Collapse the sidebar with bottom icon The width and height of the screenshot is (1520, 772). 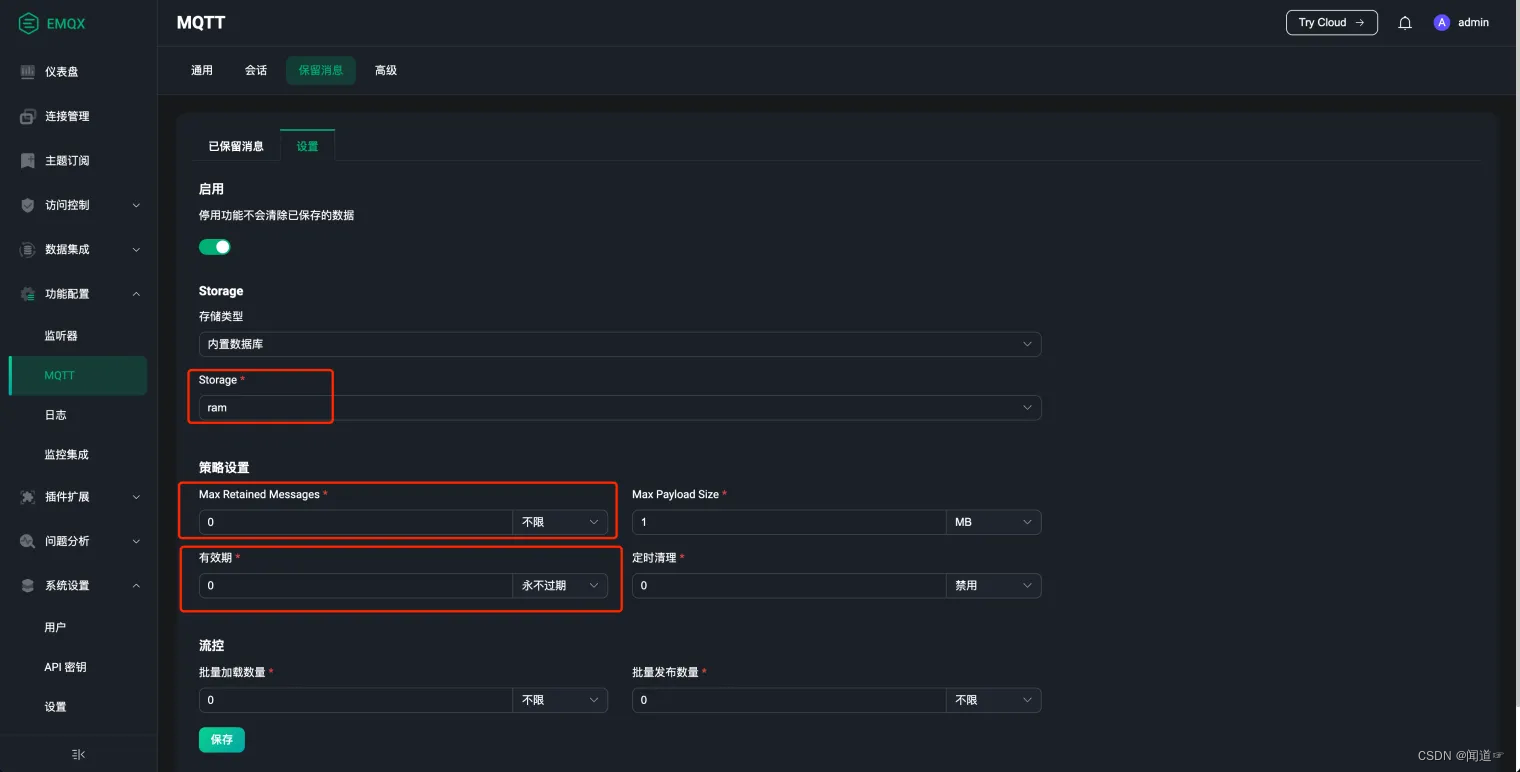click(x=78, y=755)
